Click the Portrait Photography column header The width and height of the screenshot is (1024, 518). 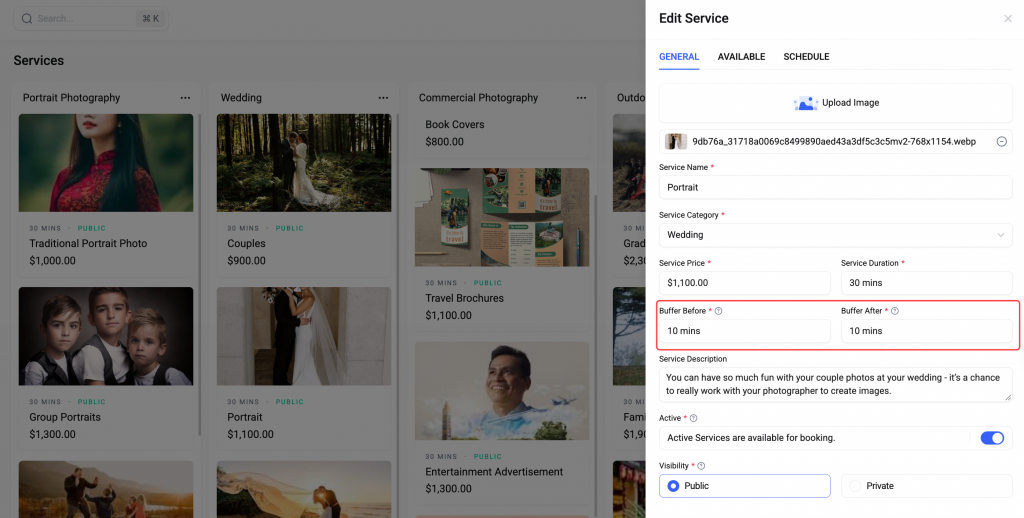point(71,97)
